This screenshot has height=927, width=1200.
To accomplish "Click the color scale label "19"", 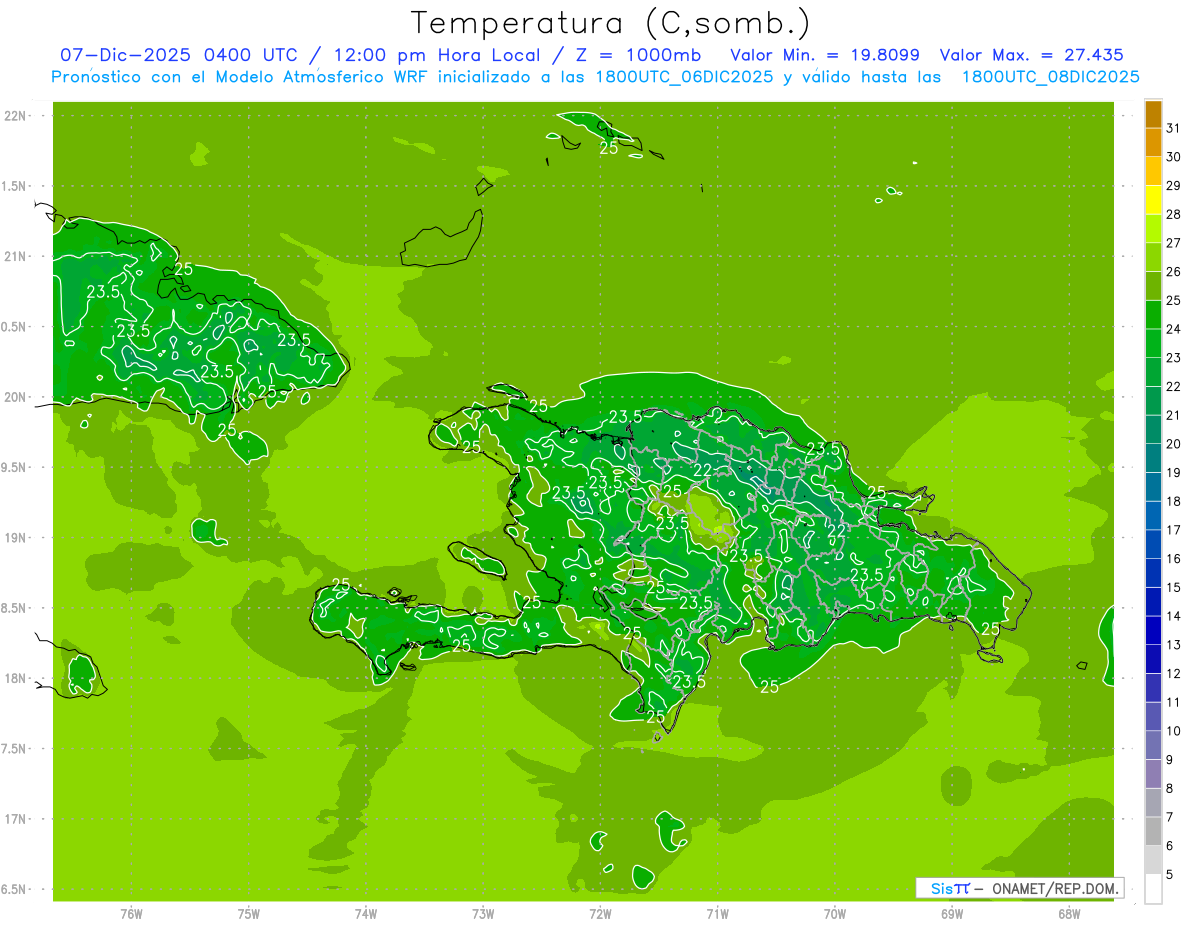I will click(x=1174, y=472).
